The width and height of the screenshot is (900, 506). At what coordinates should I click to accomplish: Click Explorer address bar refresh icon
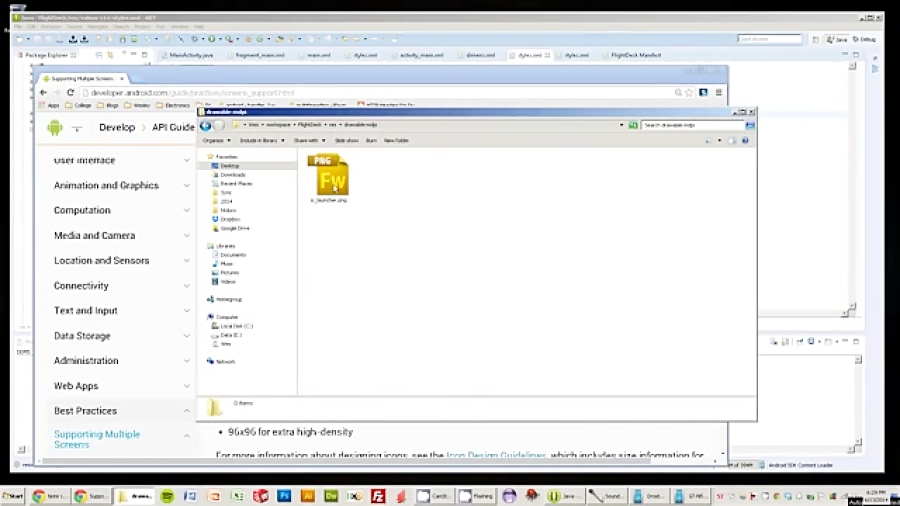(633, 125)
